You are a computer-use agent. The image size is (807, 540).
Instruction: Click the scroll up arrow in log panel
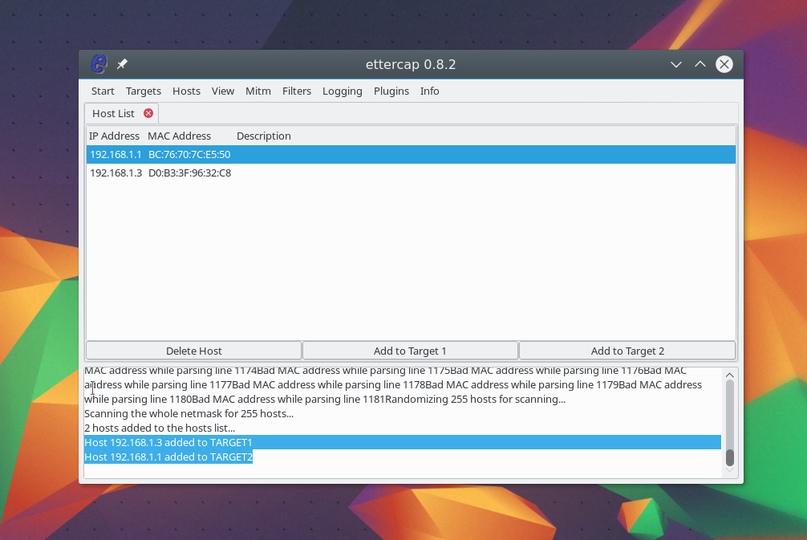click(x=729, y=375)
